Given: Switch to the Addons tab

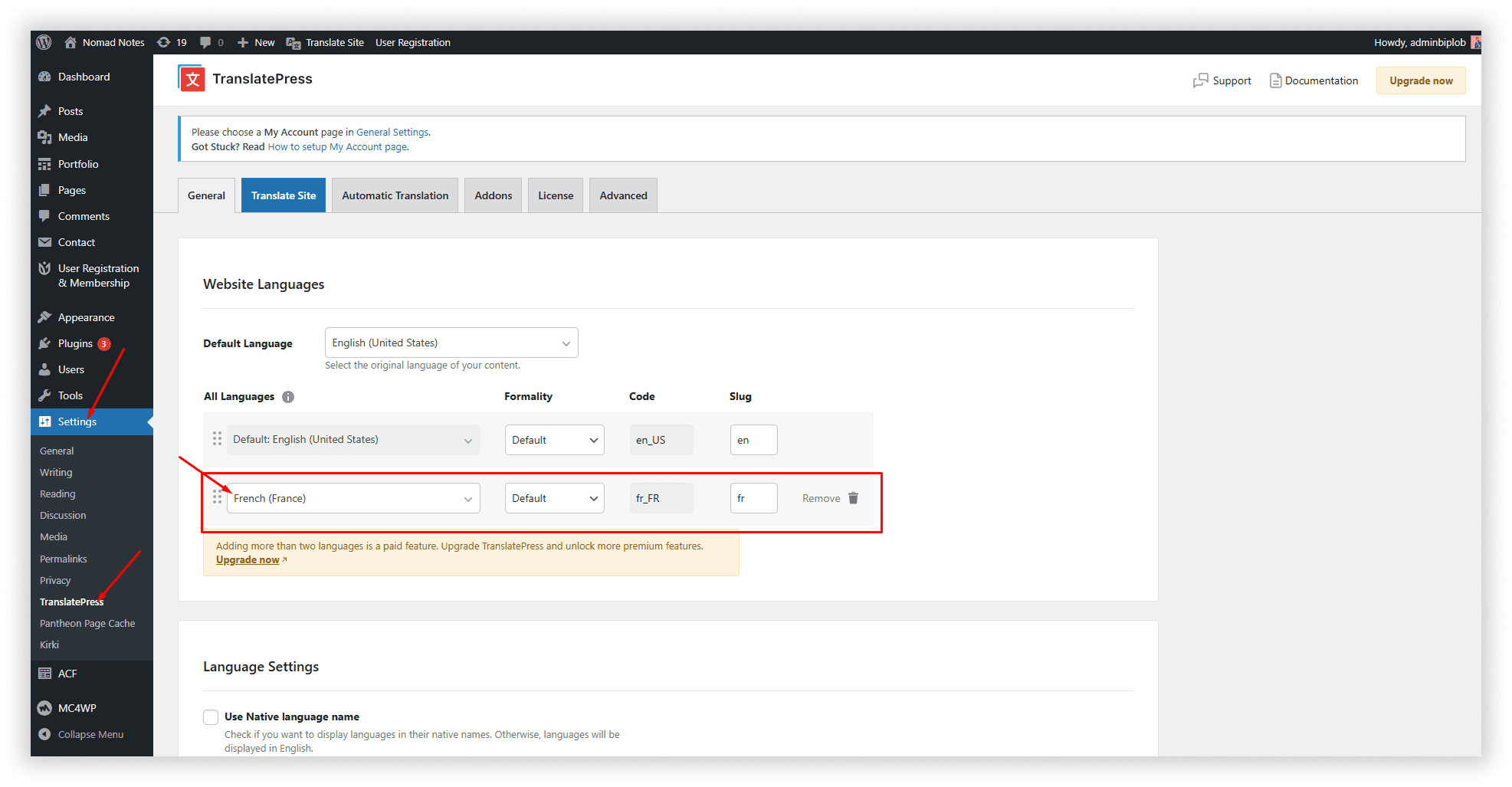Looking at the screenshot, I should 493,195.
